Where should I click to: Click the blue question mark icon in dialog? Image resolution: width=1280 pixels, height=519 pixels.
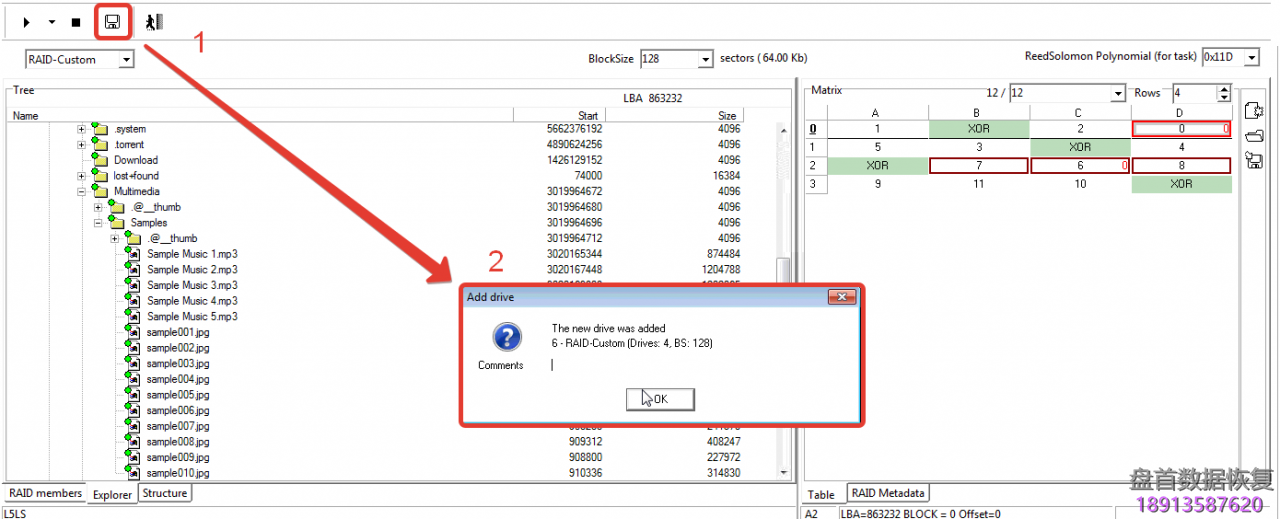[507, 337]
